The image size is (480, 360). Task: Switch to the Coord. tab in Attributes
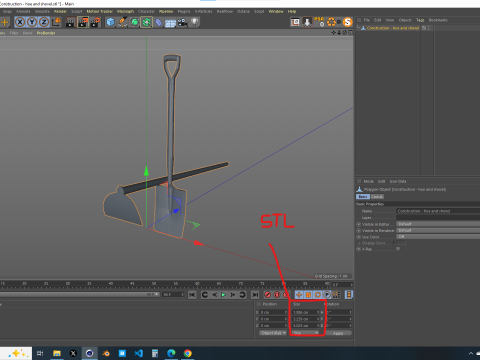[377, 197]
